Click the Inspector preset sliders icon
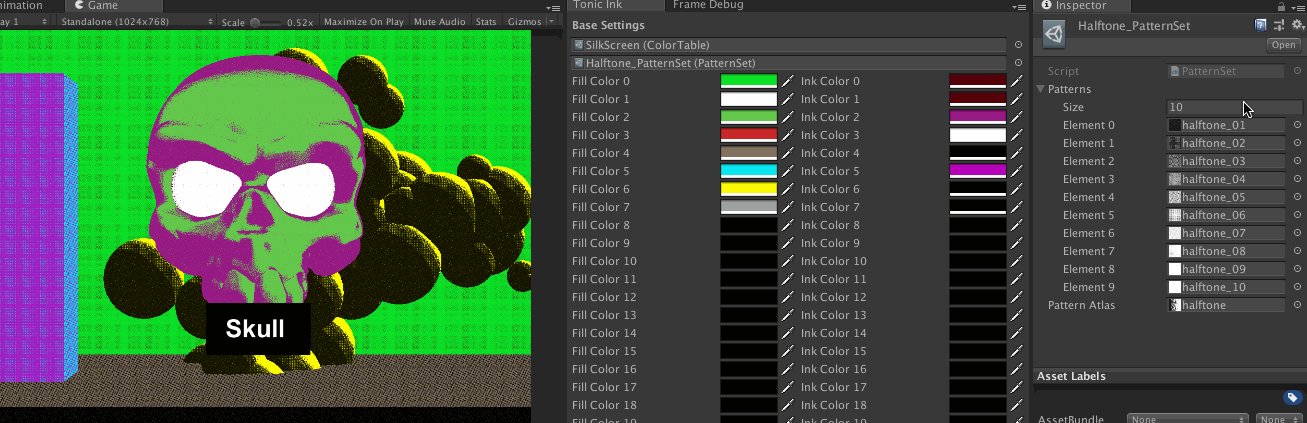 1278,26
